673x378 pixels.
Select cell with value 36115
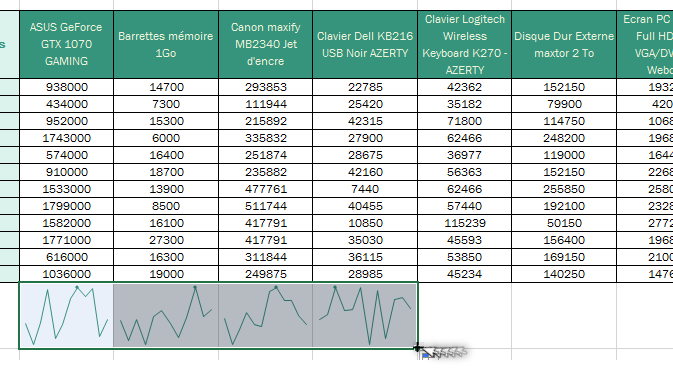point(365,257)
